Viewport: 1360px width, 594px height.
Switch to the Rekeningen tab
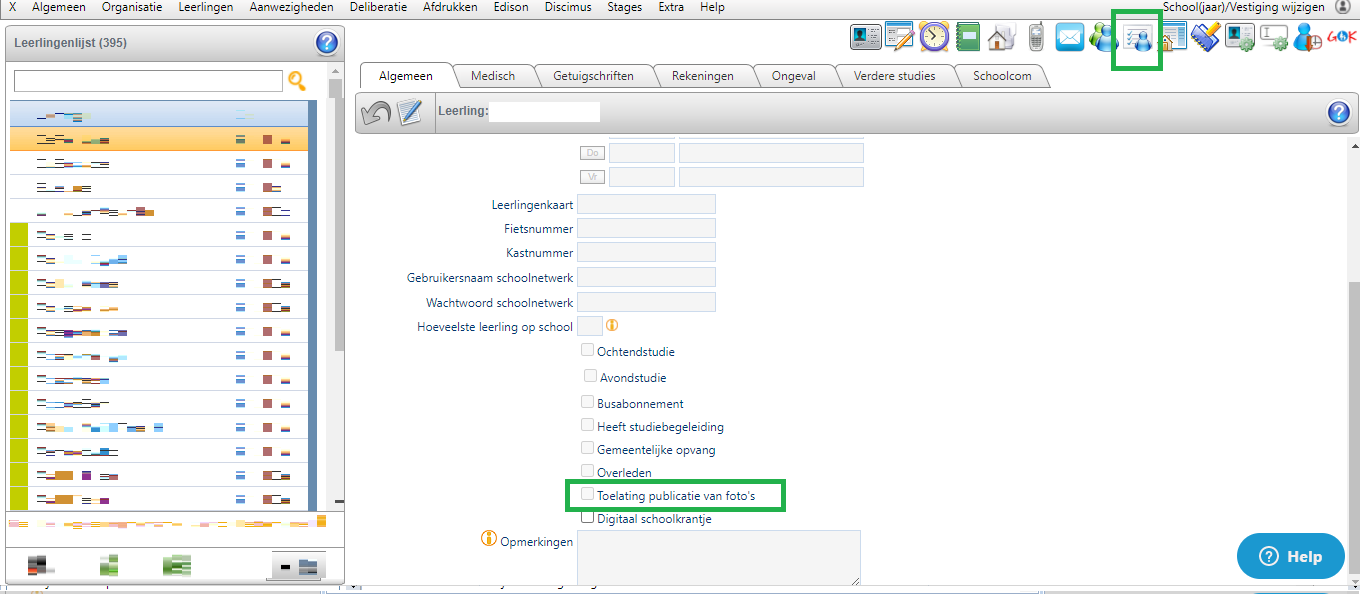[x=702, y=76]
